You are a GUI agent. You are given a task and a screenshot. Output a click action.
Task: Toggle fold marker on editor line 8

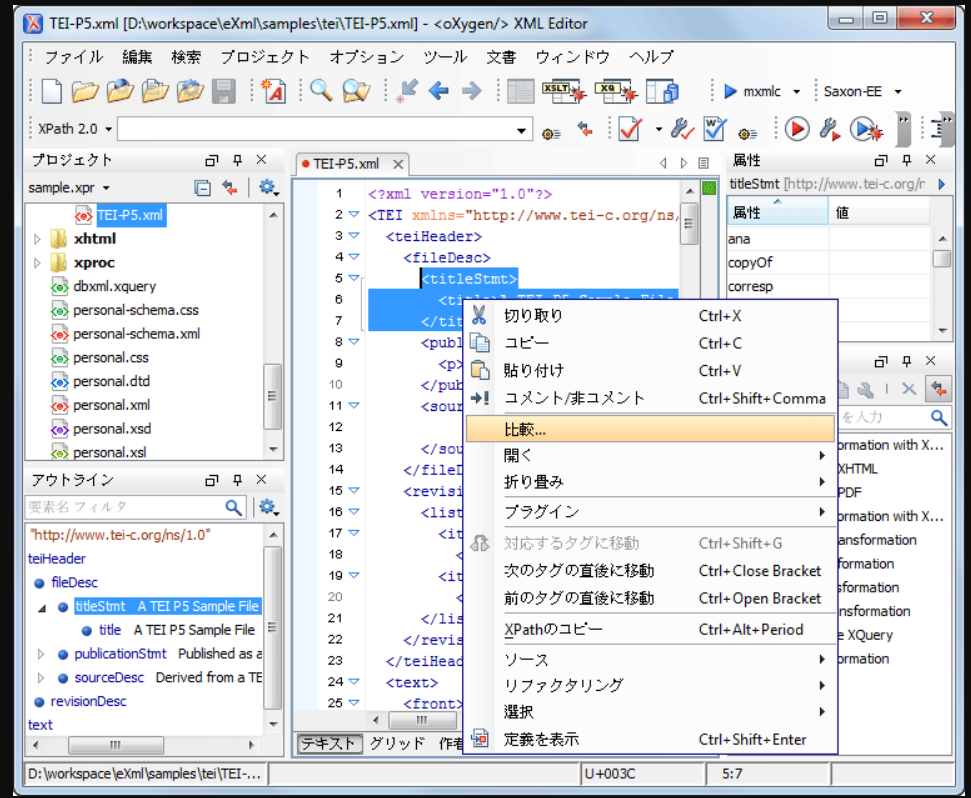click(353, 341)
